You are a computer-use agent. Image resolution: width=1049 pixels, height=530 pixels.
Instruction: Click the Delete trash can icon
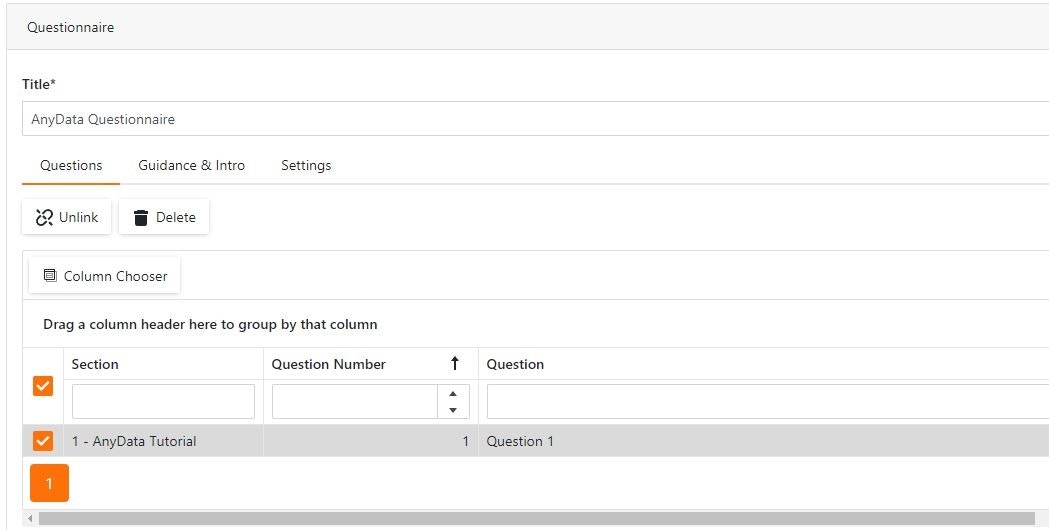point(141,217)
